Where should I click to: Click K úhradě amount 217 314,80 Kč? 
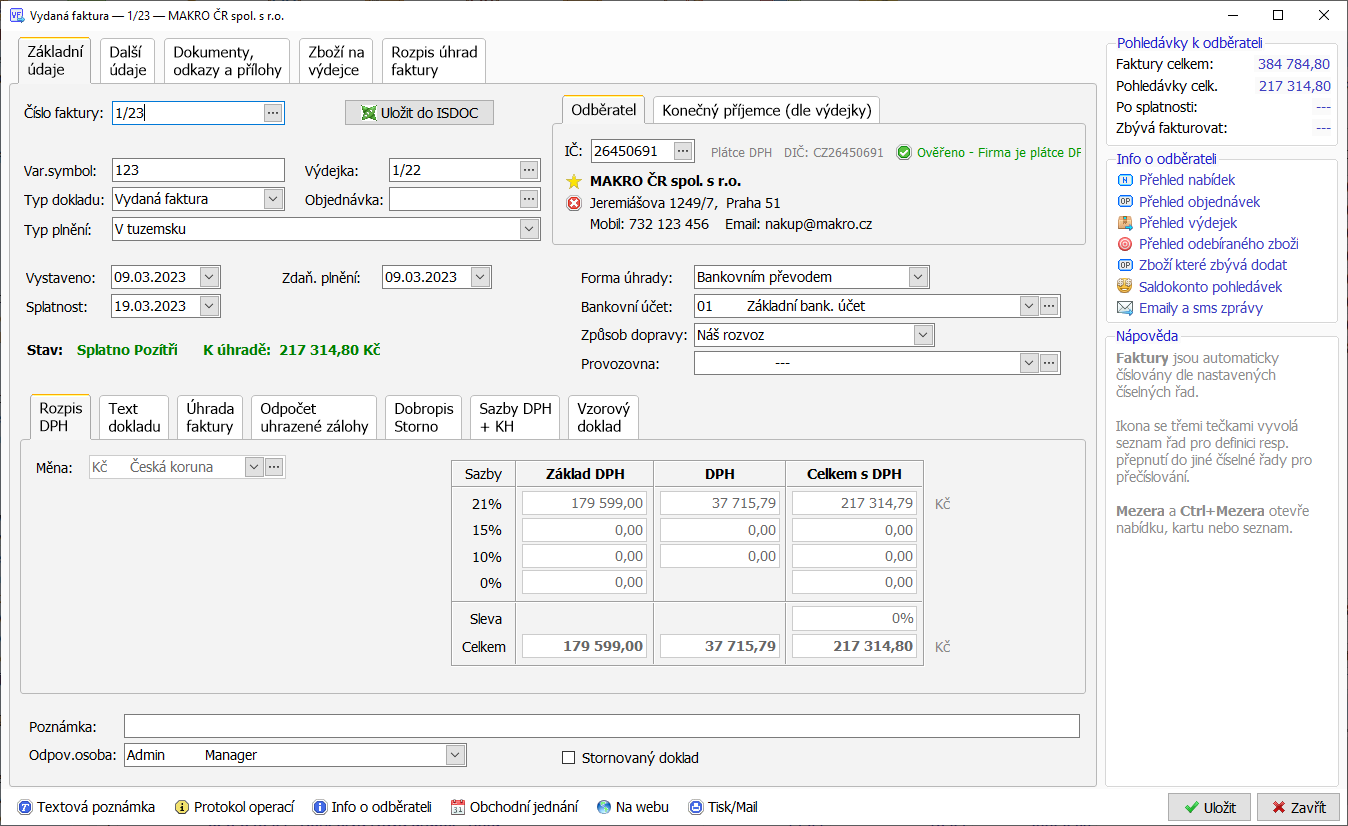(330, 350)
